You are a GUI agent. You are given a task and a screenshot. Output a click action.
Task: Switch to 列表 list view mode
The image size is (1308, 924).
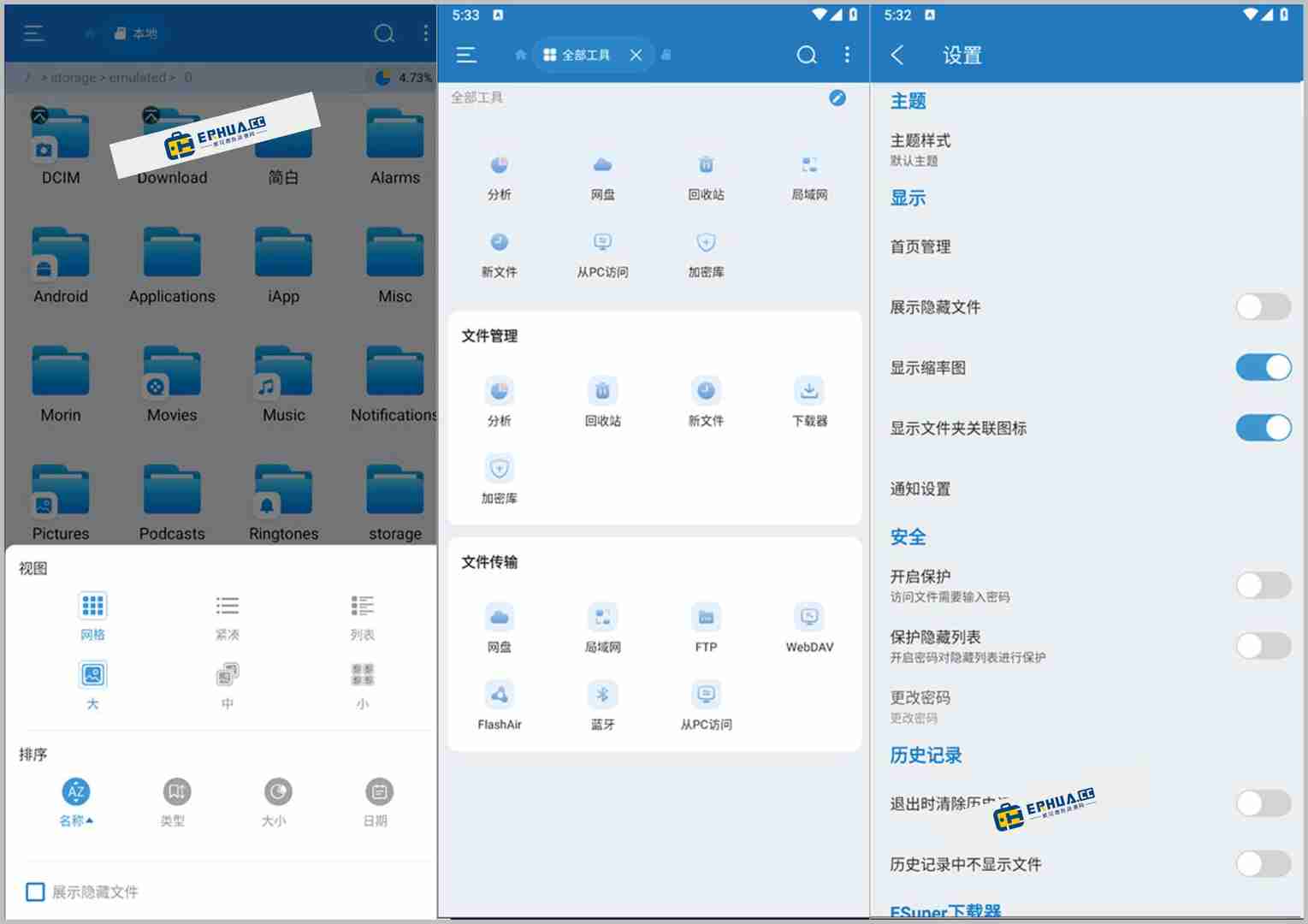[x=363, y=616]
